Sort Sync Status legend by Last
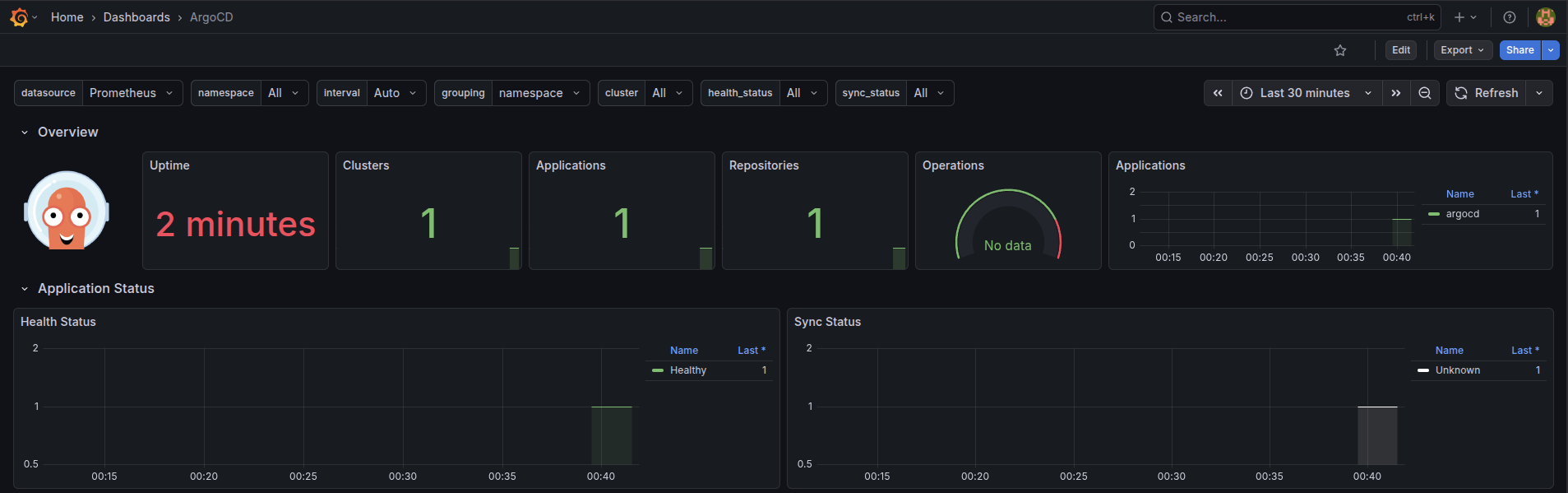1568x493 pixels. point(1525,351)
